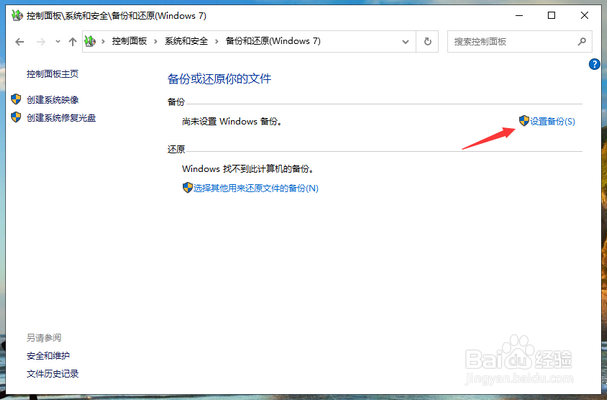Screen dimensions: 607x400
Task: Click the text Windows 找不到此计算机的备份。
Action: click(x=248, y=169)
